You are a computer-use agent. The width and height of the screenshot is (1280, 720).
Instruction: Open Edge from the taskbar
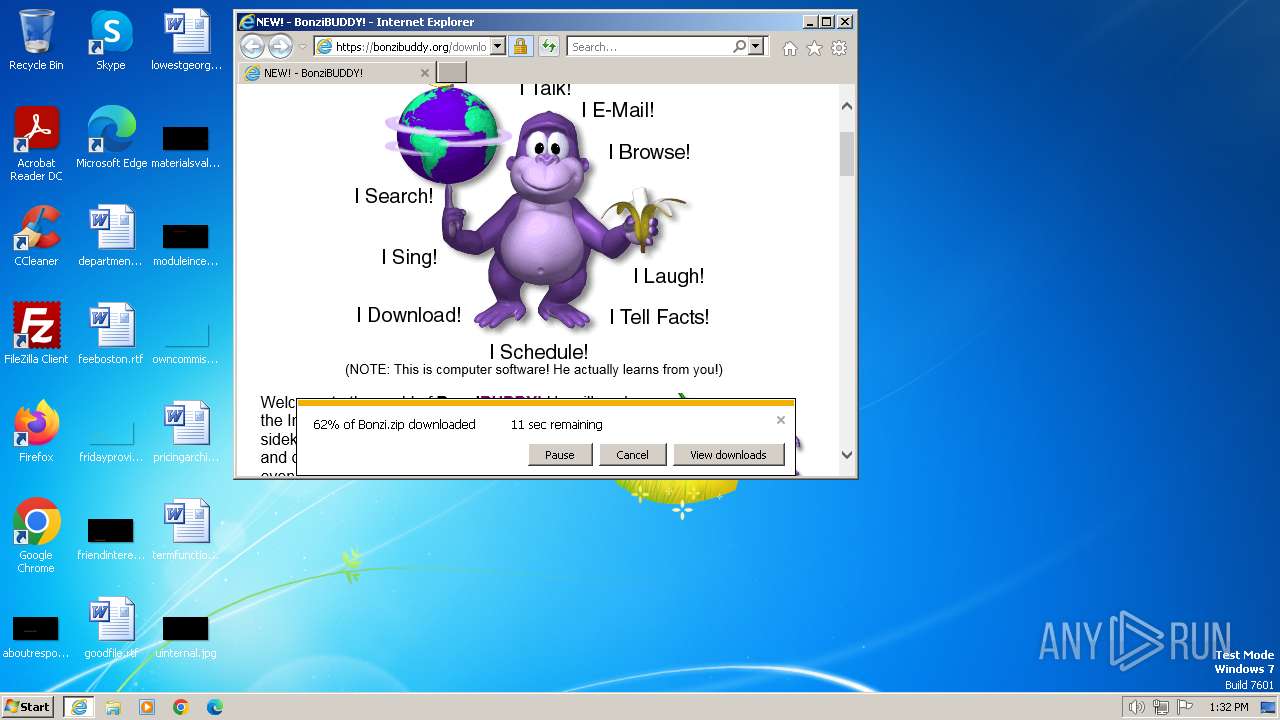(x=215, y=707)
